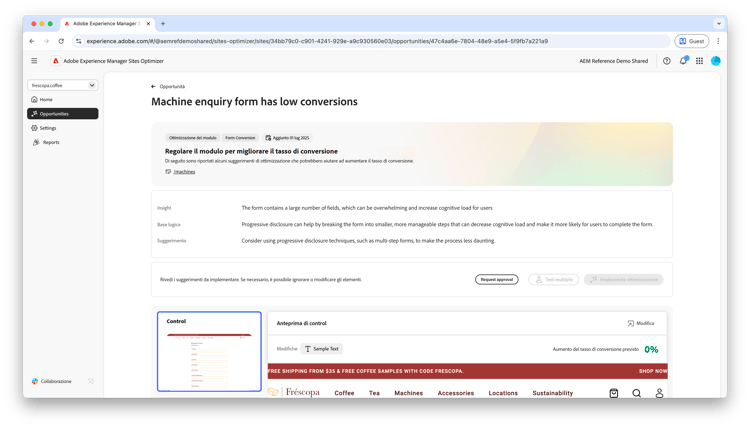Click the Base logica row label
Screen dimensions: 750x428
169,224
